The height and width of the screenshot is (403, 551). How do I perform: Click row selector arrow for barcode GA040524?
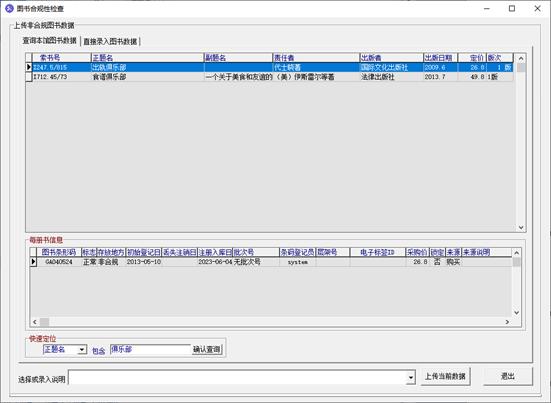click(x=33, y=262)
